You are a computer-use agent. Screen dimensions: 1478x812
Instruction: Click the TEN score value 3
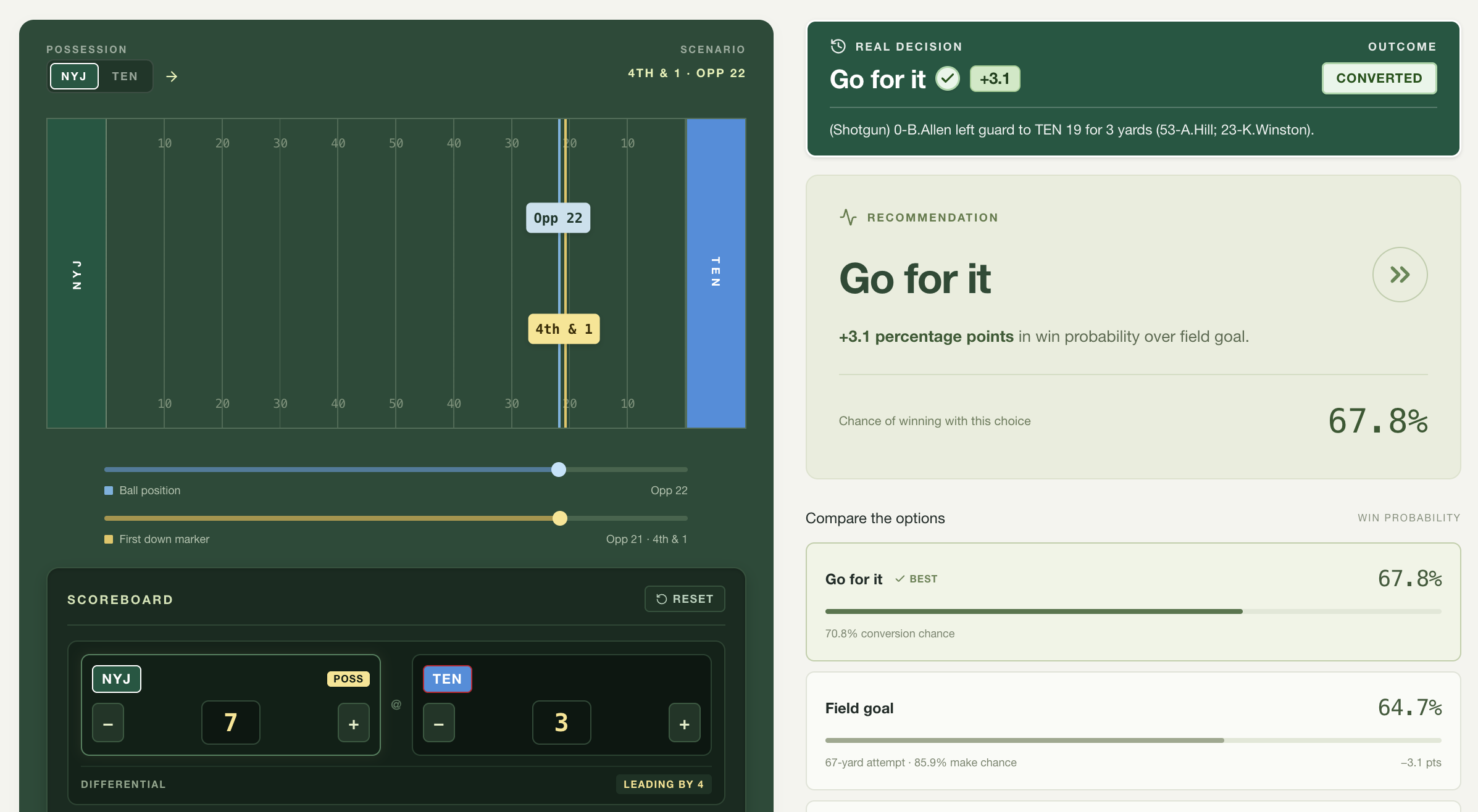point(562,723)
